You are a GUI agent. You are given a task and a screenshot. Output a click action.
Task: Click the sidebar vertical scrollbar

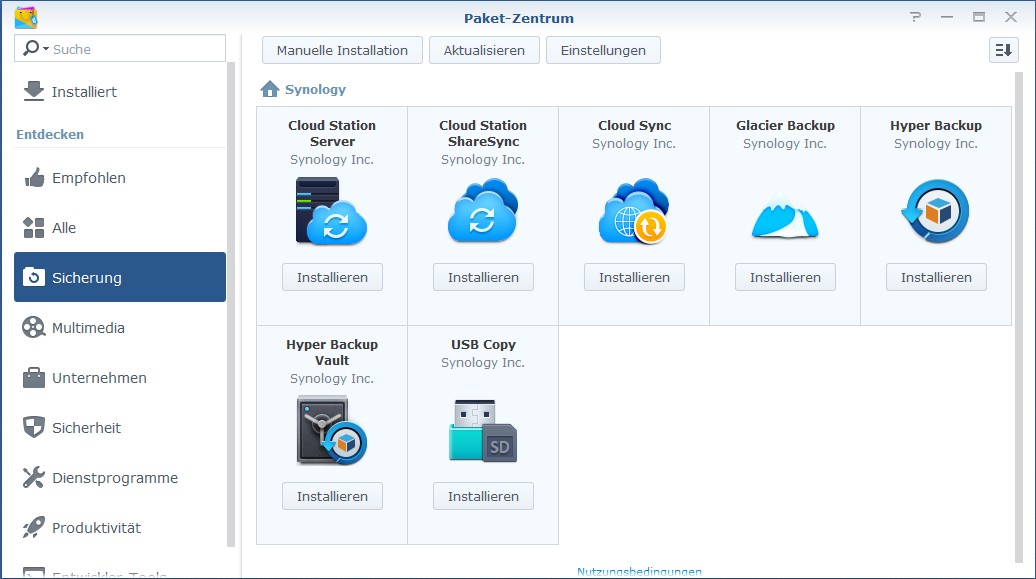[231, 304]
